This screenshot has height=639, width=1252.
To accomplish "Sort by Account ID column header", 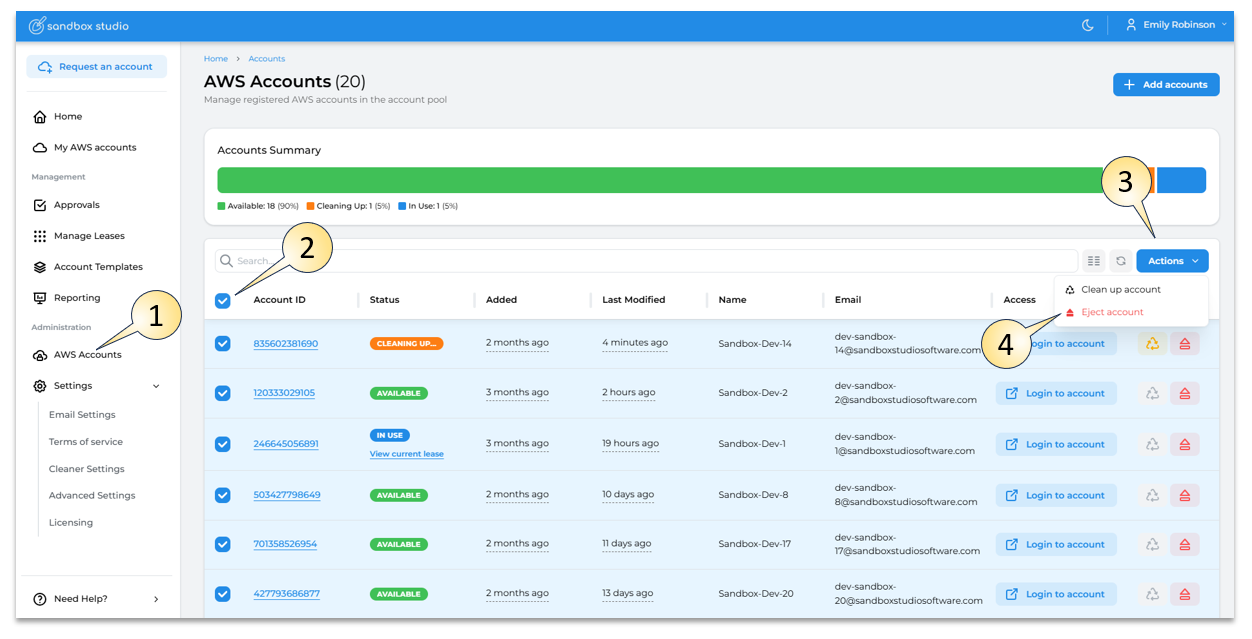I will [x=280, y=300].
